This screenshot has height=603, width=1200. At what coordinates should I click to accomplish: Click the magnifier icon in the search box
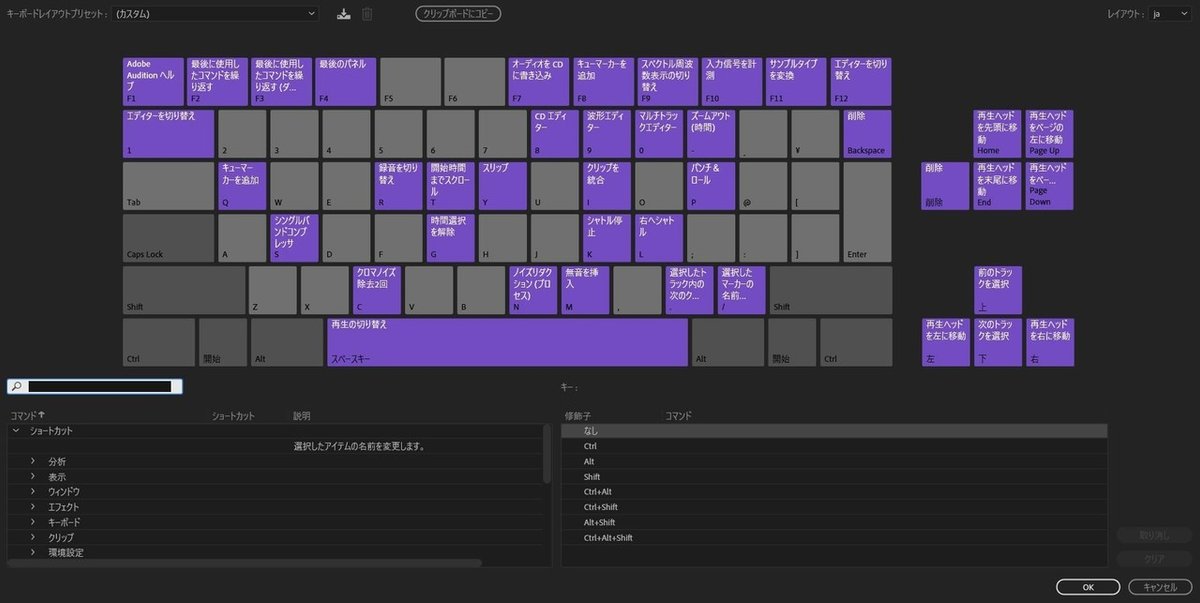(x=18, y=385)
